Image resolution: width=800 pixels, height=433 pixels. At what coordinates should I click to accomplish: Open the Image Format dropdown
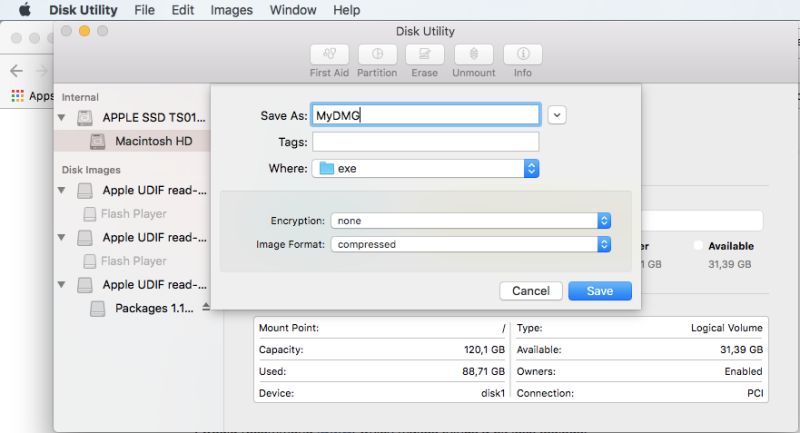click(470, 244)
